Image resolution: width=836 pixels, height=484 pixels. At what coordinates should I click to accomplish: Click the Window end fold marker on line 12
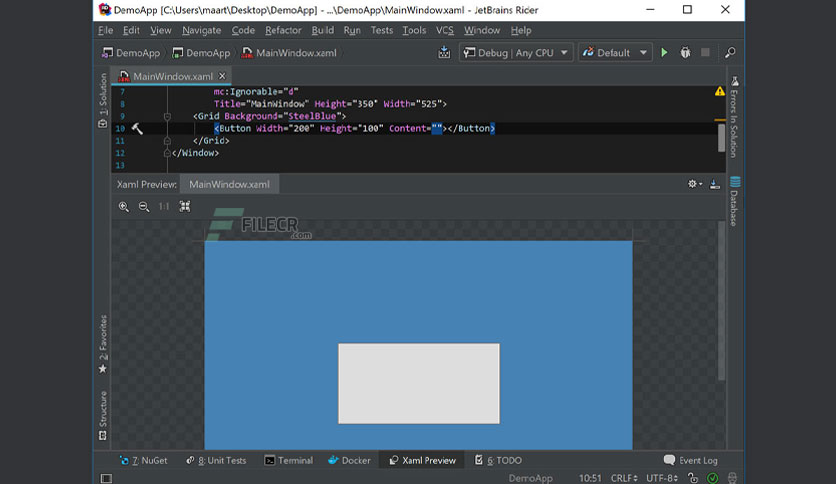(167, 153)
